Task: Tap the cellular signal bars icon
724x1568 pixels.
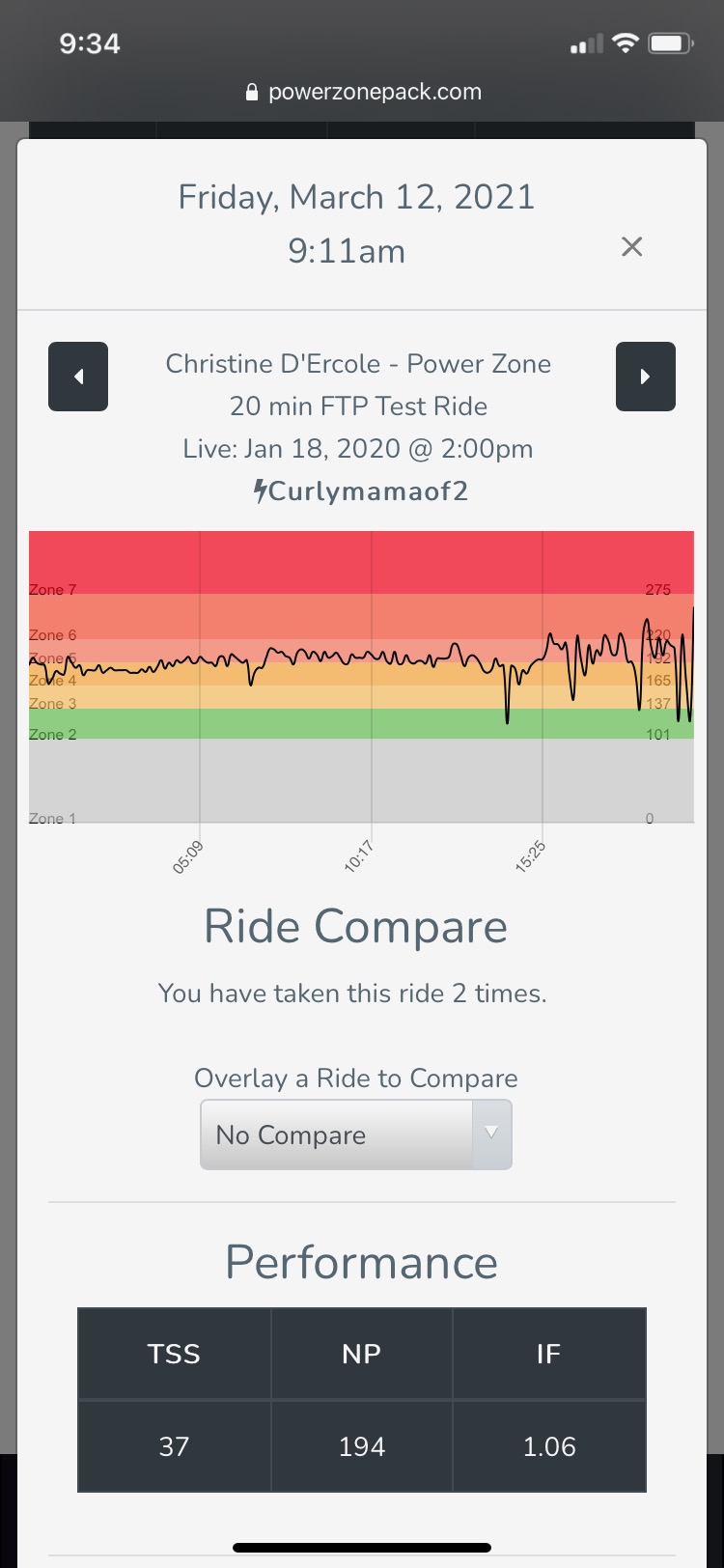Action: 586,43
